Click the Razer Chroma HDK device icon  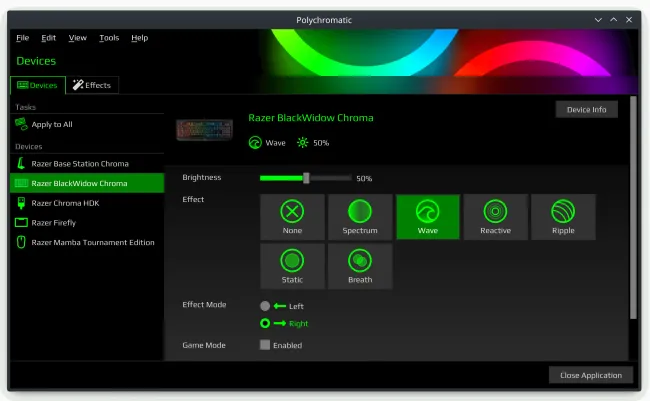[x=21, y=203]
